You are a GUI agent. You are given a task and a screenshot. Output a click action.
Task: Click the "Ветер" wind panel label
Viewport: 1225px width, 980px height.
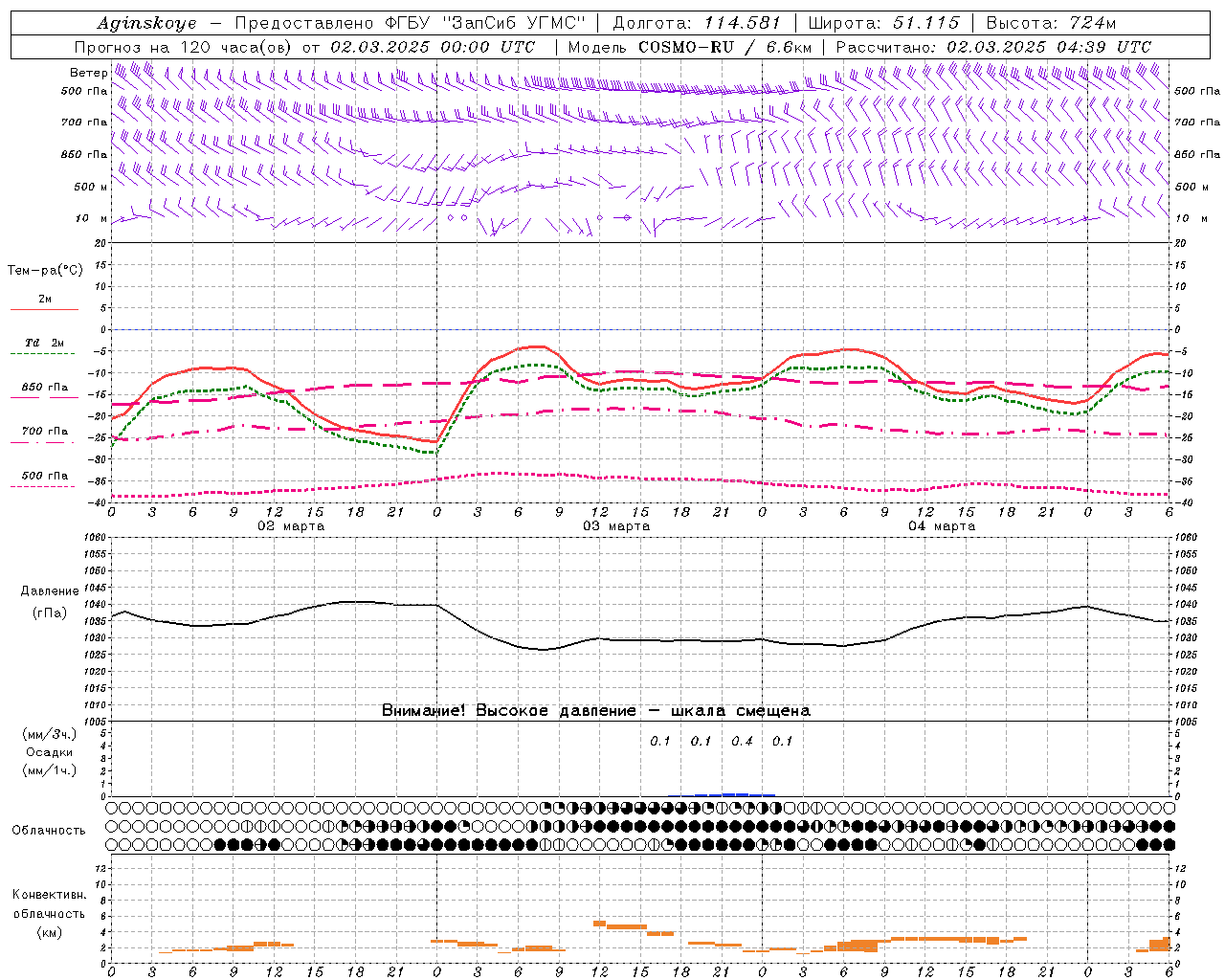pyautogui.click(x=89, y=73)
